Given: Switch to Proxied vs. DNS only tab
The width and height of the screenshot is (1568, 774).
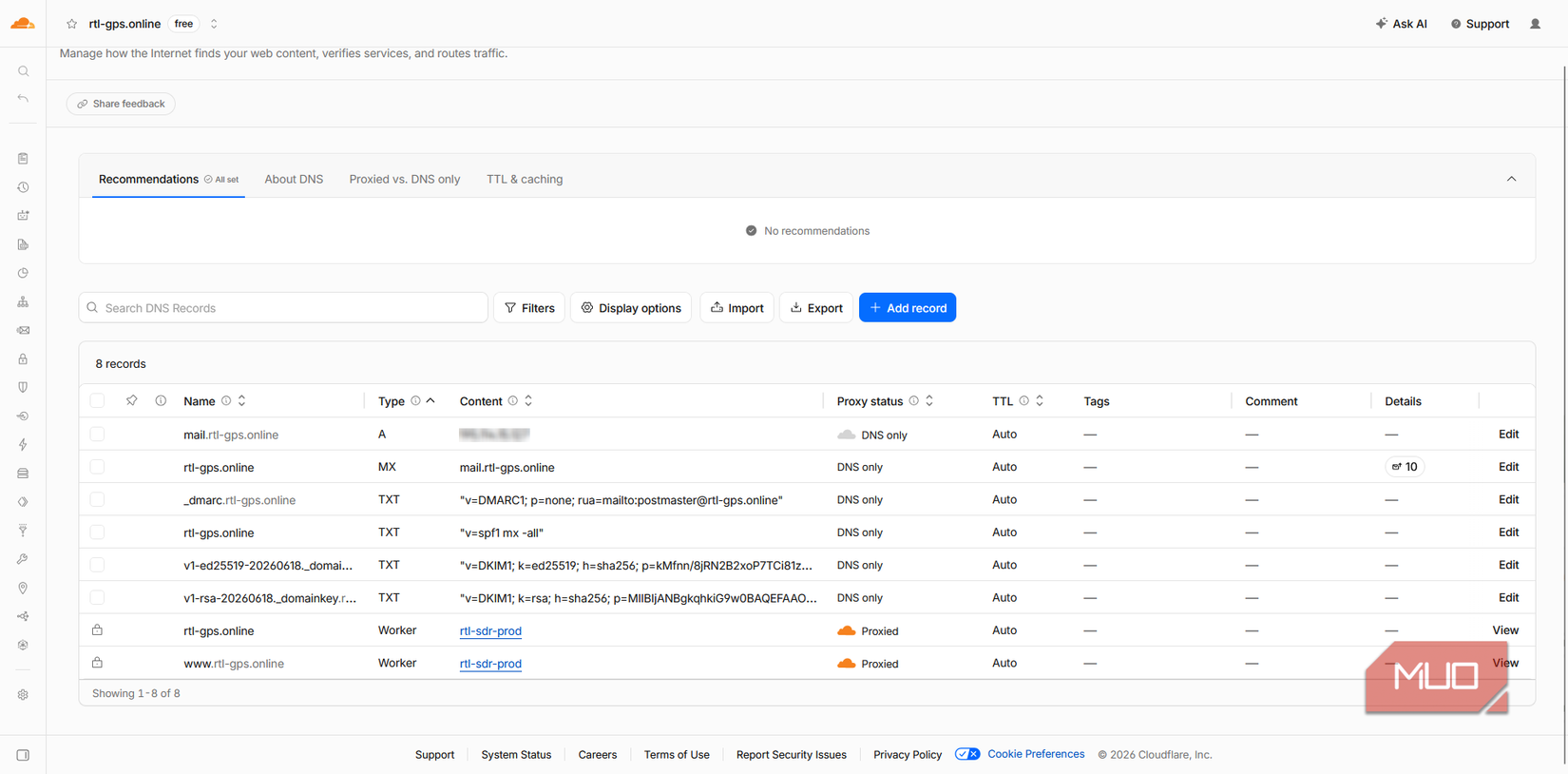Looking at the screenshot, I should click(x=405, y=179).
